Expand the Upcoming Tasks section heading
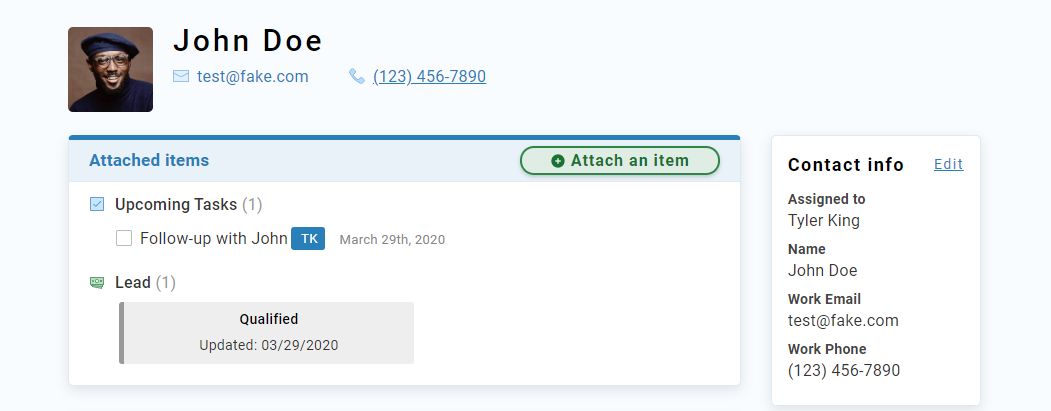The height and width of the screenshot is (411, 1051). coord(176,204)
